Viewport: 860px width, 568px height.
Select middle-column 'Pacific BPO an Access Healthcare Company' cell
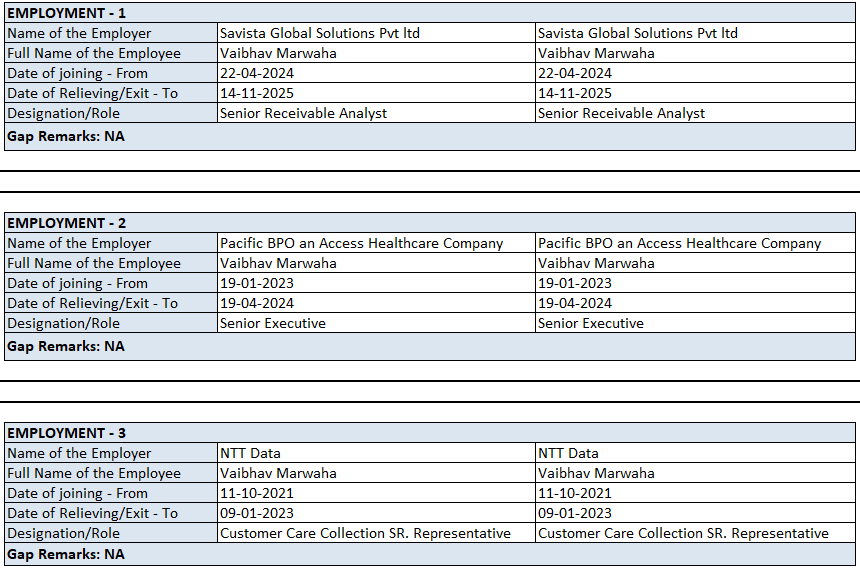click(x=376, y=243)
